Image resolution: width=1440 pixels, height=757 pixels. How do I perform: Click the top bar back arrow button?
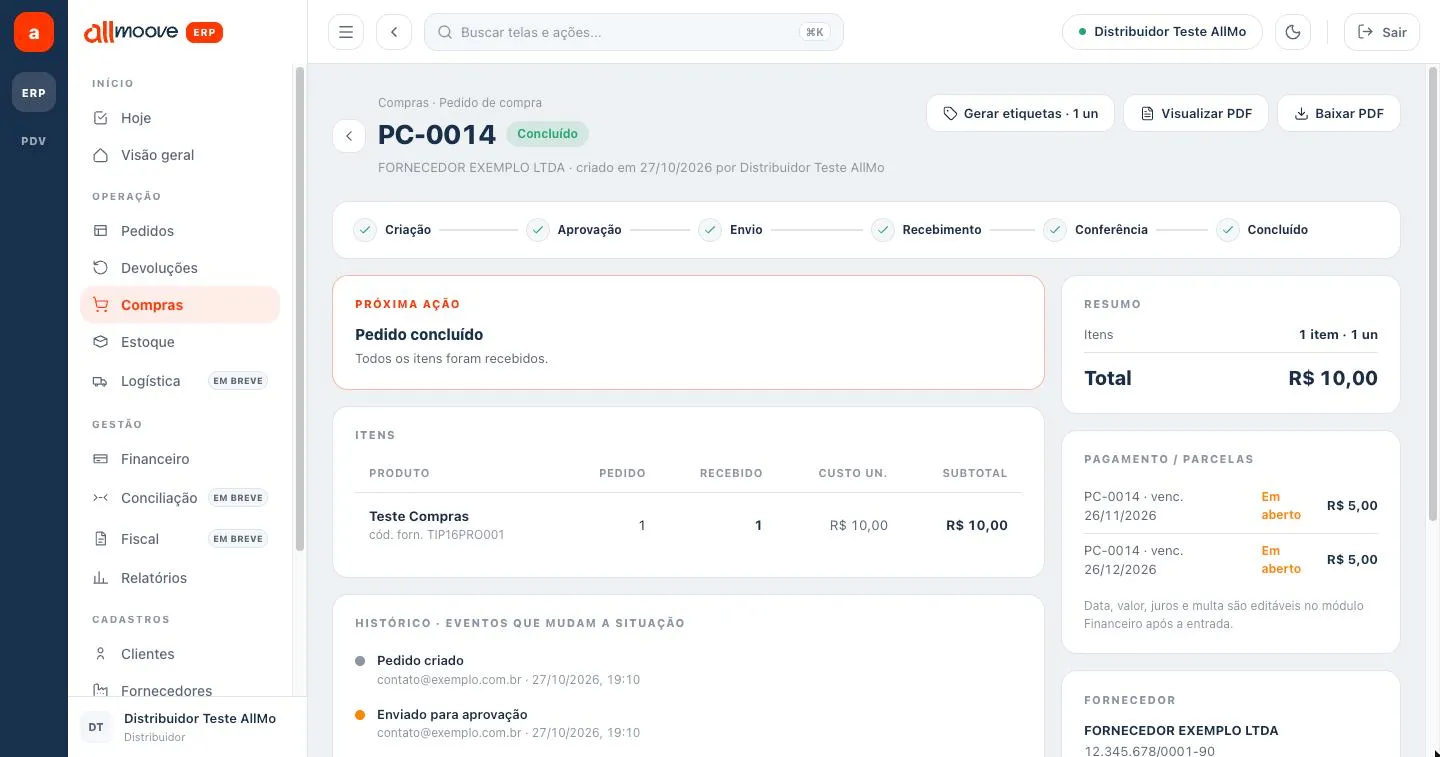[394, 32]
